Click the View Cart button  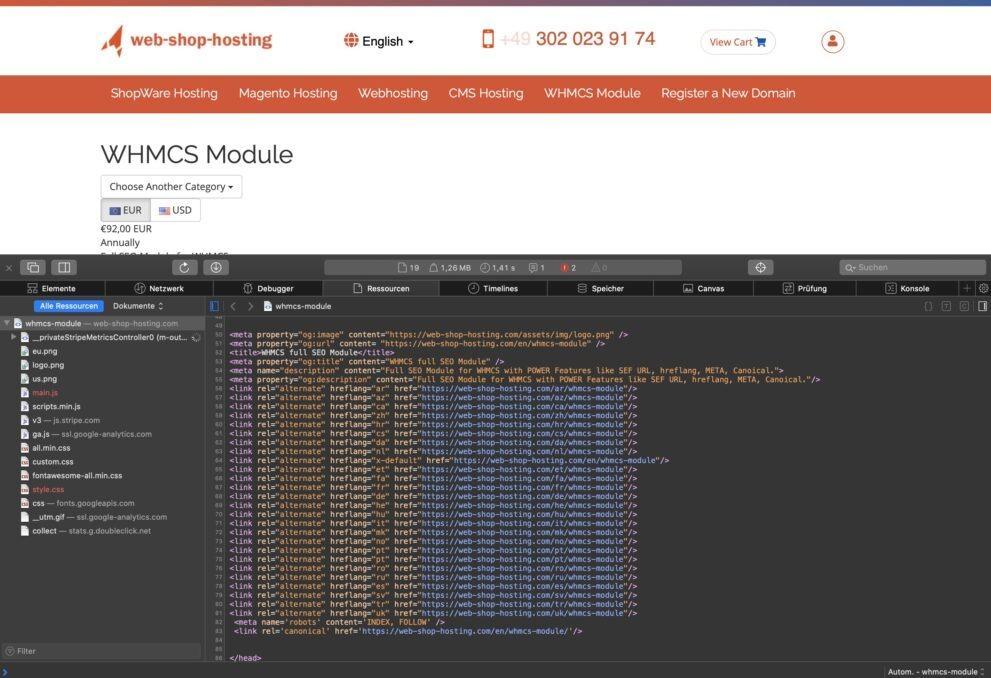coord(738,42)
